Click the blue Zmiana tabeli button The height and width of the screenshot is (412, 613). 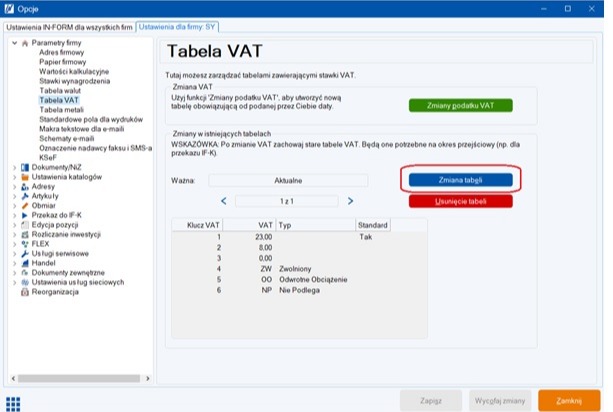[461, 180]
